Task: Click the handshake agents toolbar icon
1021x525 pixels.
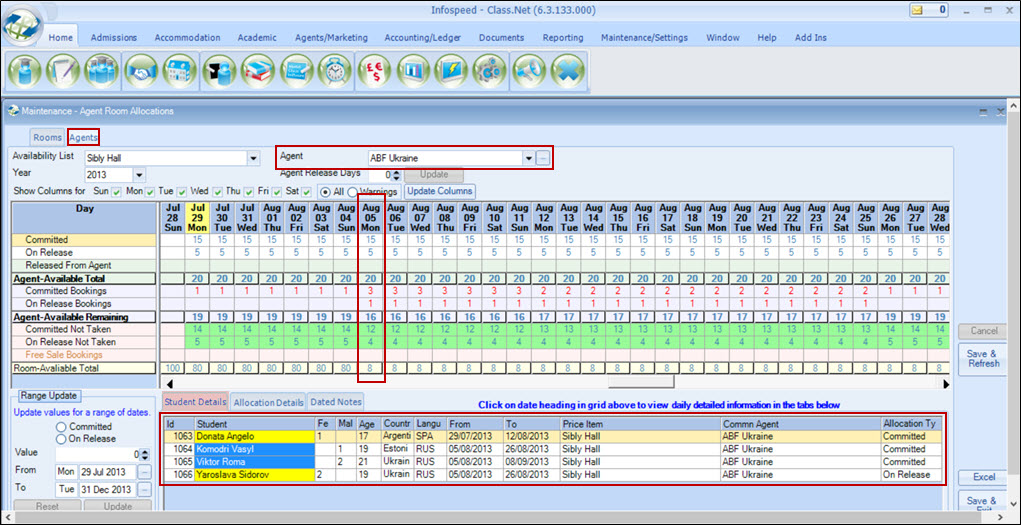Action: coord(140,72)
